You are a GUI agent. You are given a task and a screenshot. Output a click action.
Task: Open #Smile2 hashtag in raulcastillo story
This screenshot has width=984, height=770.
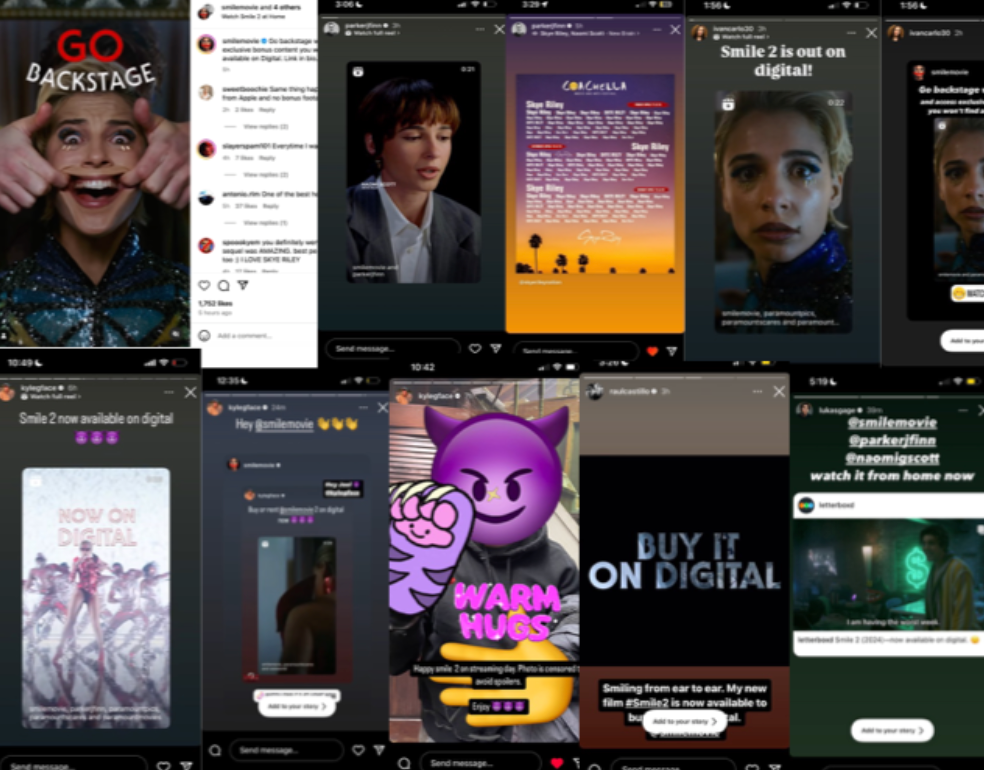(x=646, y=703)
